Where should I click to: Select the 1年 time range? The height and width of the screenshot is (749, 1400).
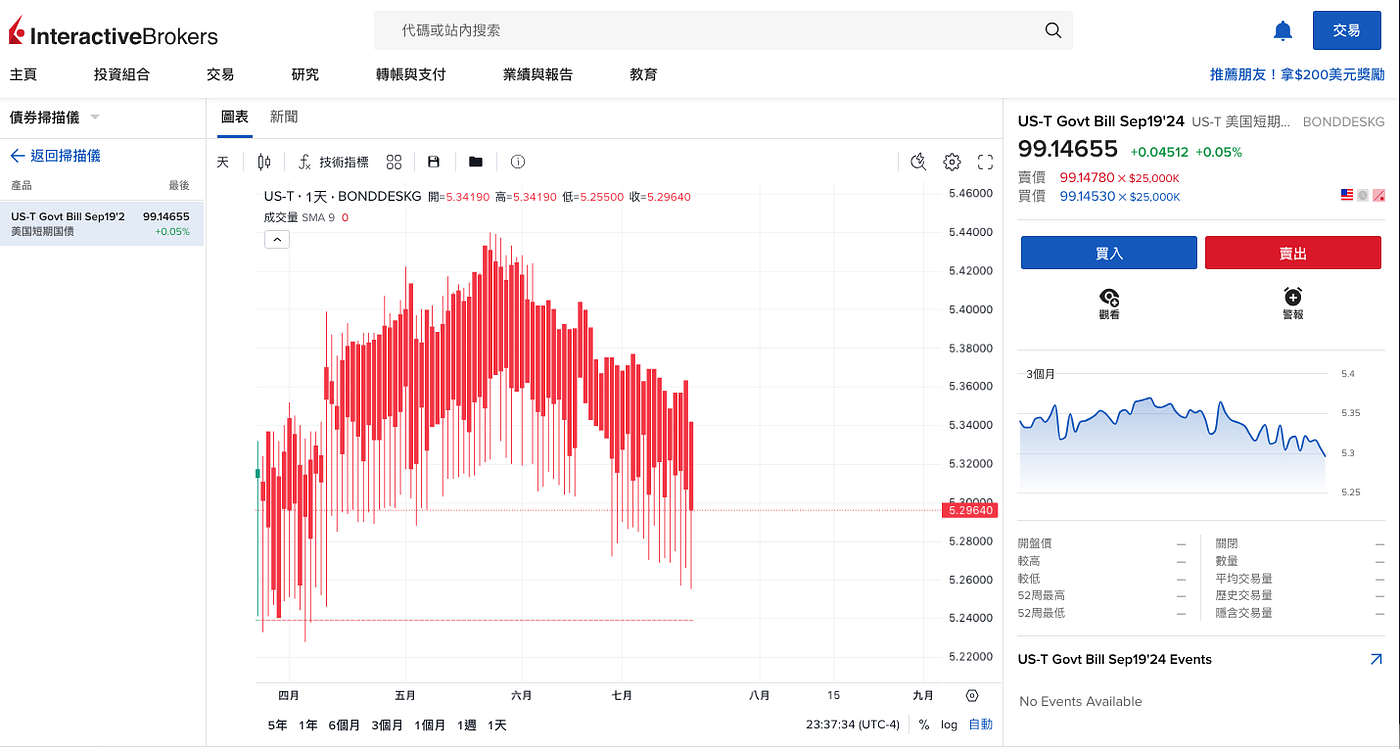click(x=308, y=725)
